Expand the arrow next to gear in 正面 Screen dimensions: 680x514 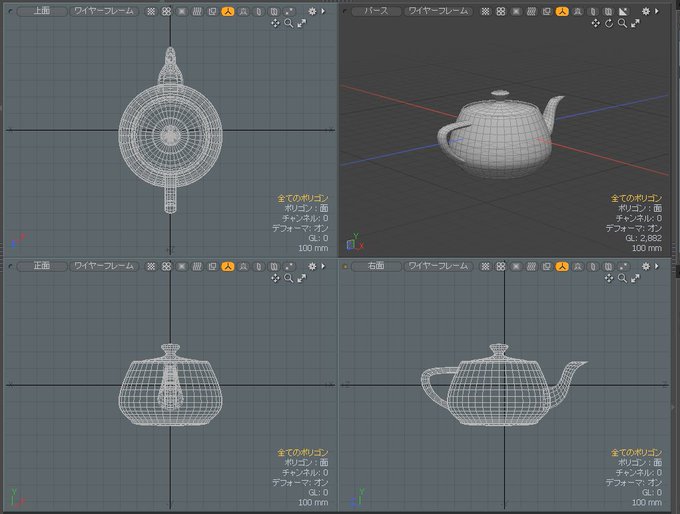[324, 266]
